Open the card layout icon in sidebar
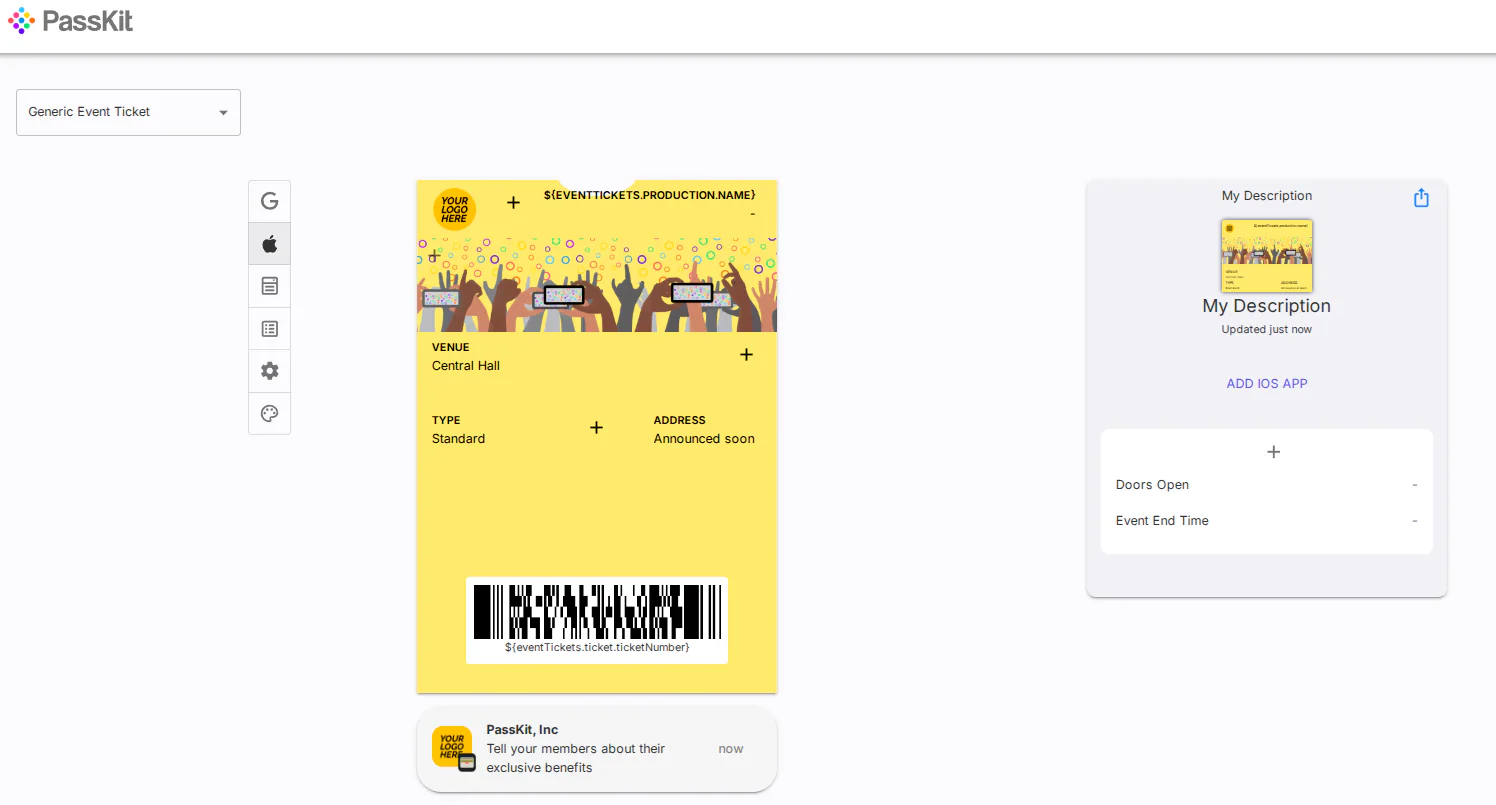This screenshot has height=805, width=1496. pos(269,286)
